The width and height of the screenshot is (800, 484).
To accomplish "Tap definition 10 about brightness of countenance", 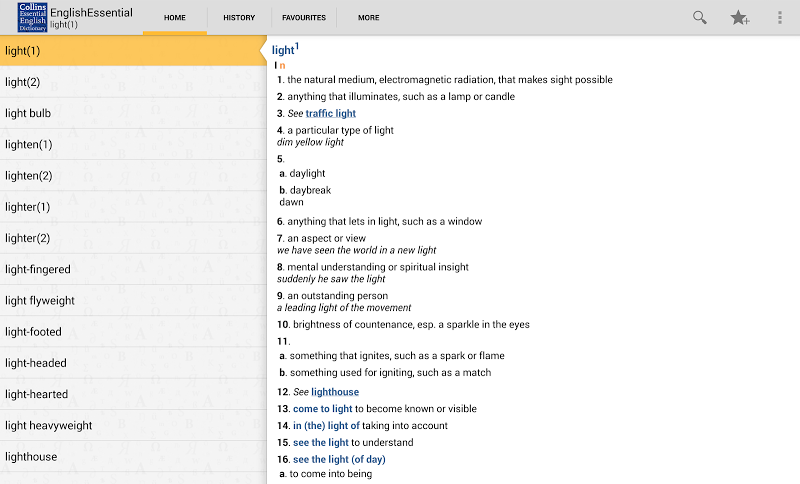I will pyautogui.click(x=403, y=324).
